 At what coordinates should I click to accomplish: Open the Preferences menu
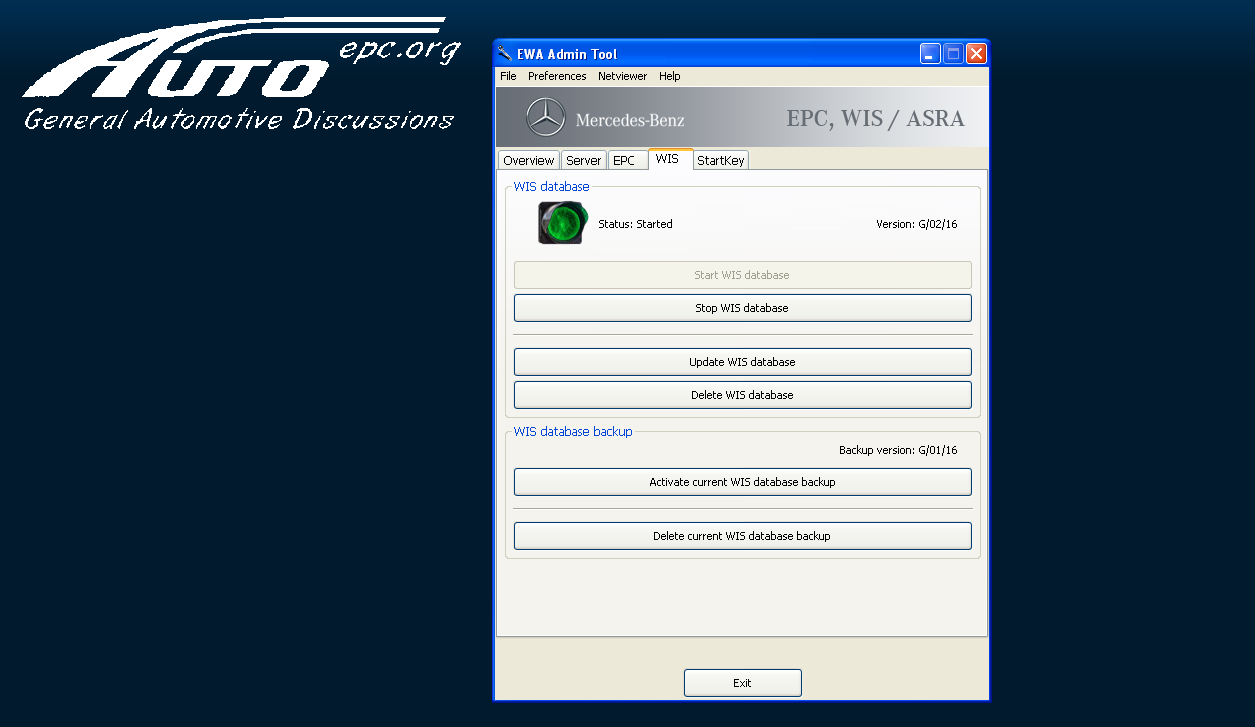point(557,76)
